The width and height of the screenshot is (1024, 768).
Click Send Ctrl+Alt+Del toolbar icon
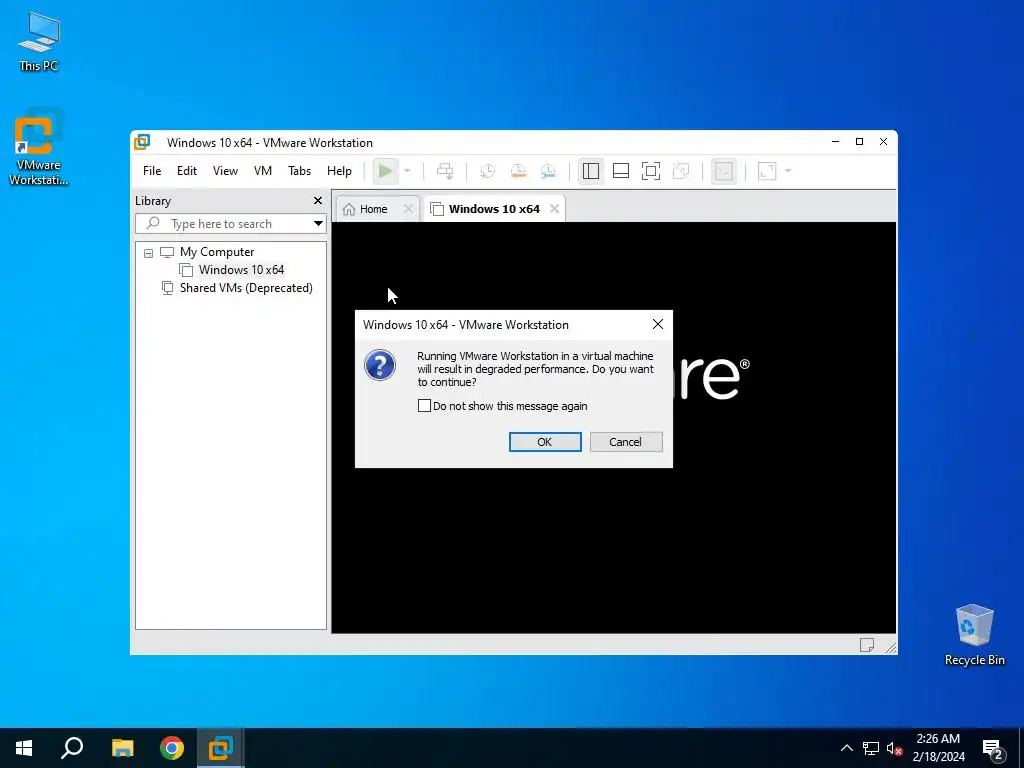[x=445, y=171]
